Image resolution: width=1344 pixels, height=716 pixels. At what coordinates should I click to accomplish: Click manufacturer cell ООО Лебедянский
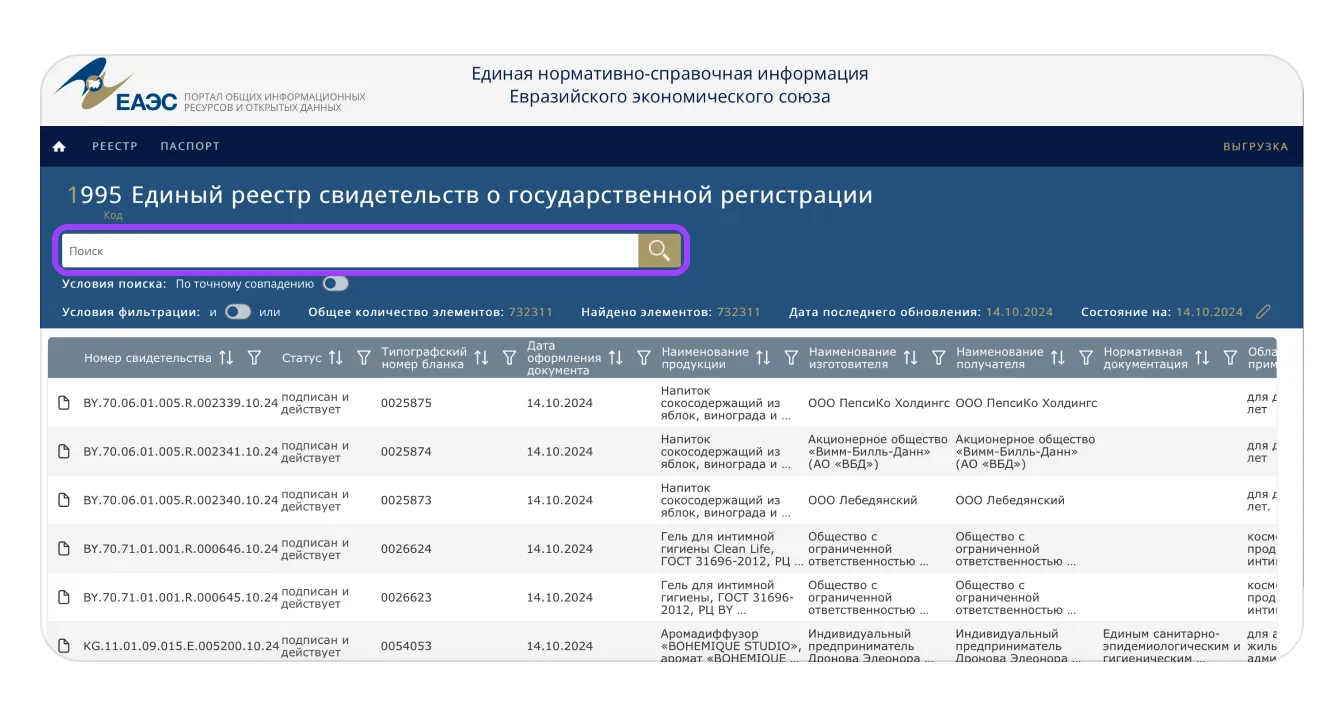862,500
